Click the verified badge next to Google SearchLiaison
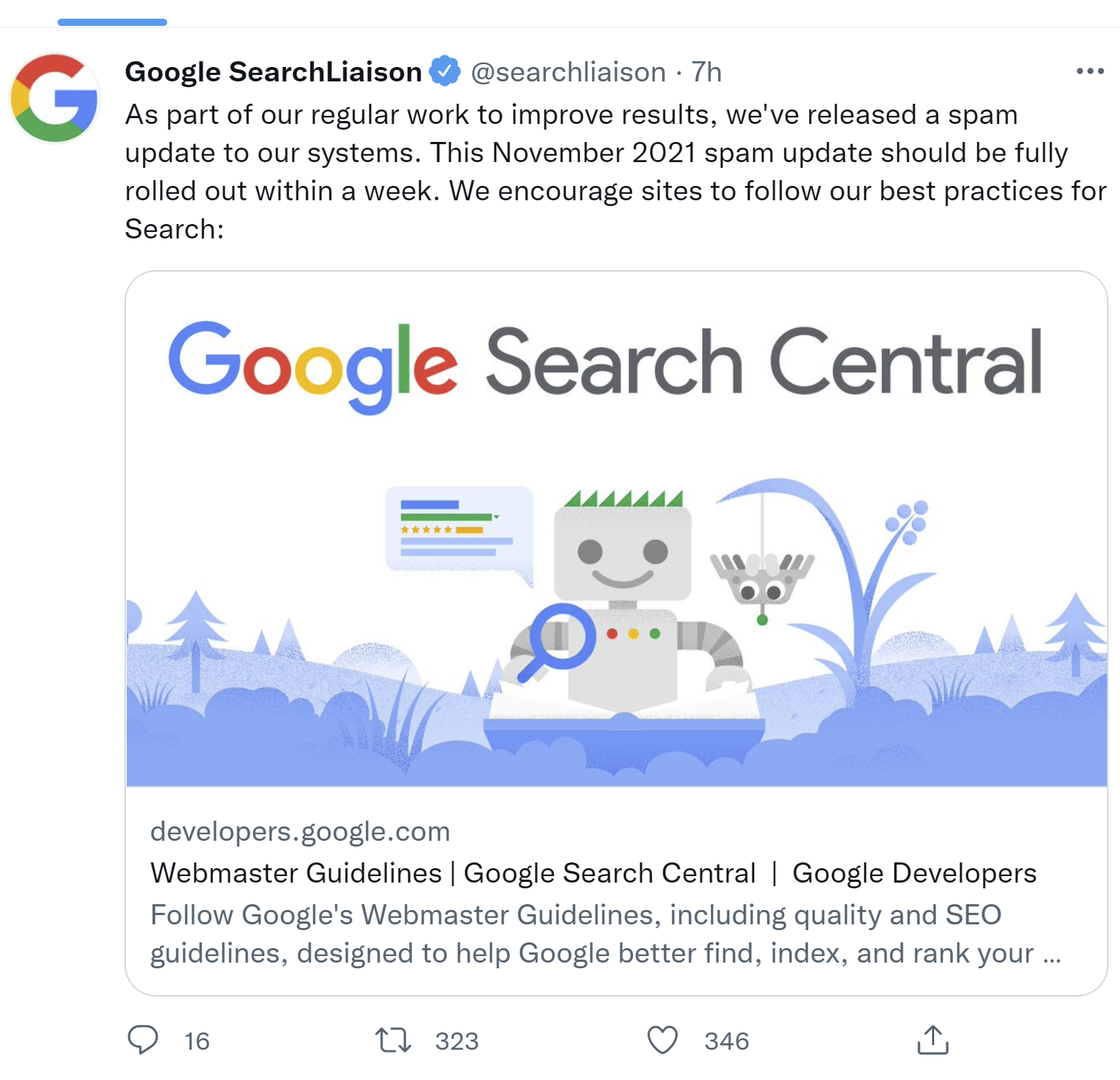The width and height of the screenshot is (1120, 1080). pos(445,71)
